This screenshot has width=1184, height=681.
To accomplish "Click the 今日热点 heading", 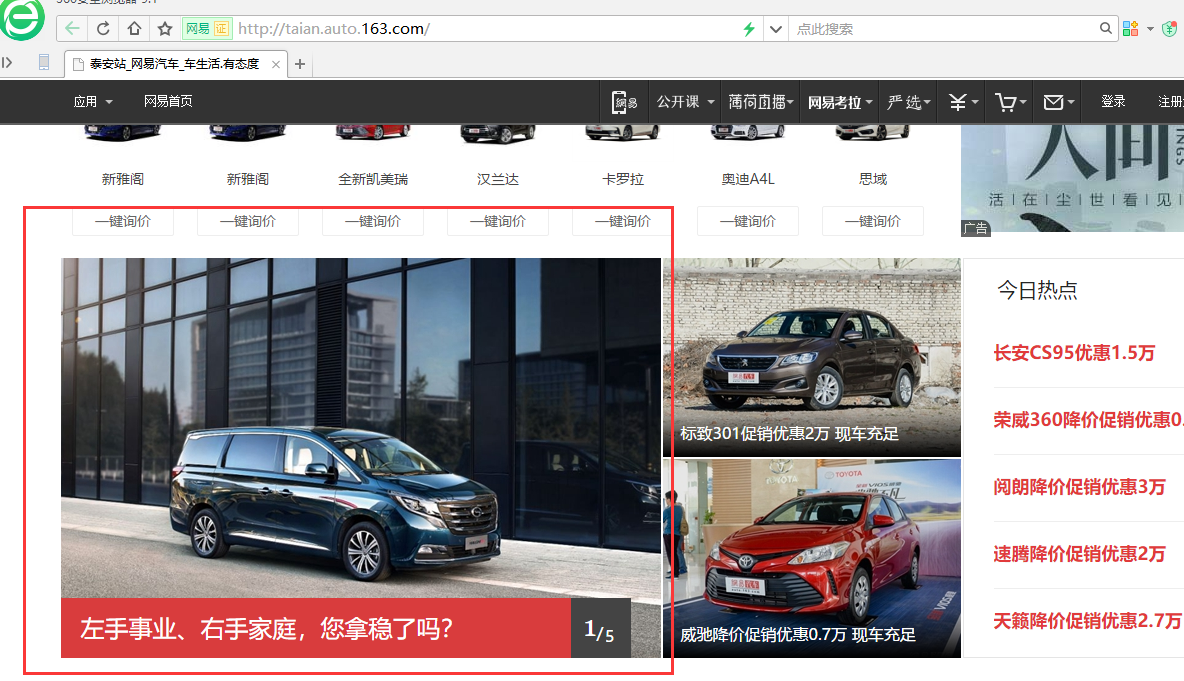I will click(x=1037, y=290).
